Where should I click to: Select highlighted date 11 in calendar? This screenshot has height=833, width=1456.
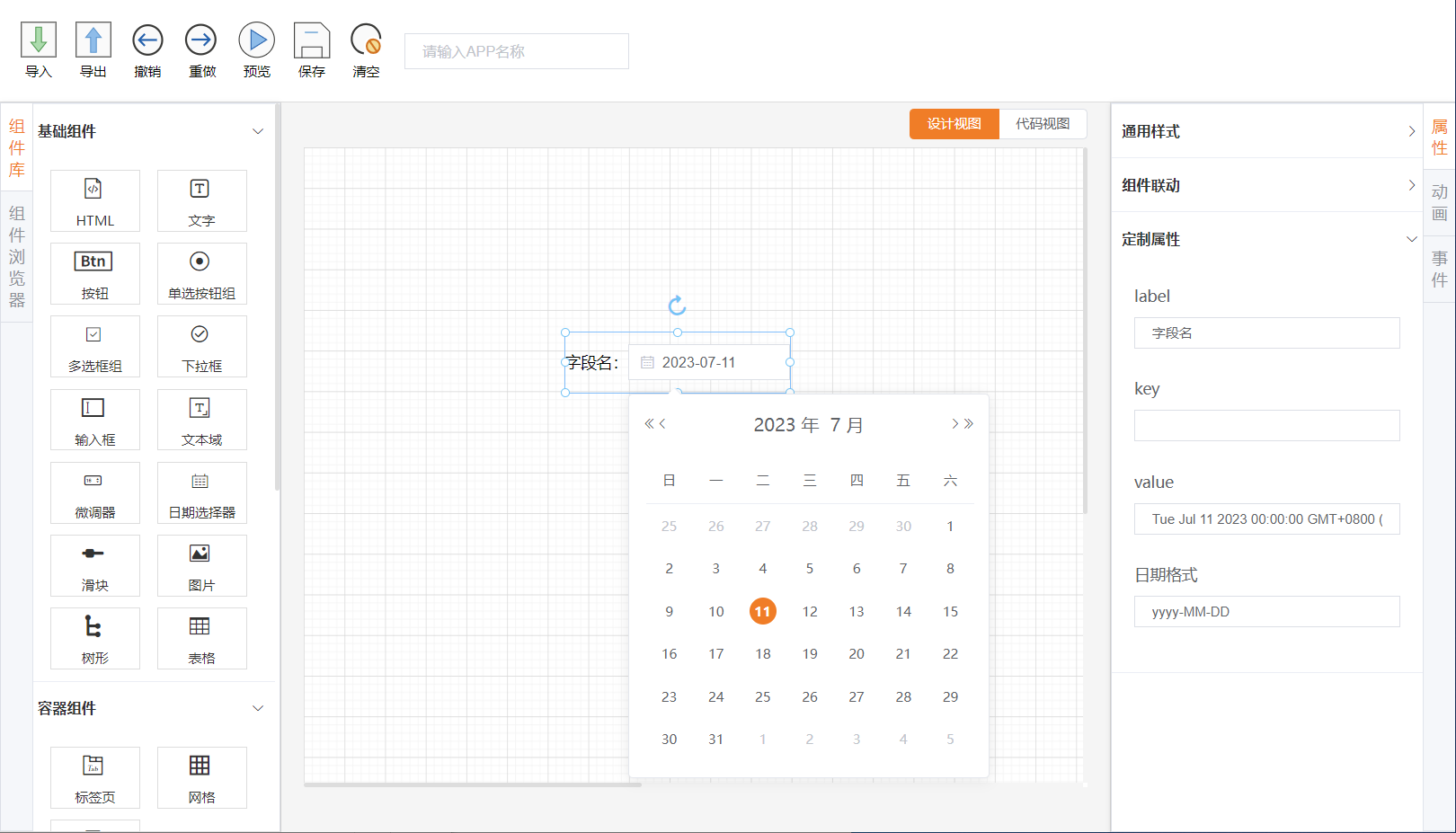point(763,611)
